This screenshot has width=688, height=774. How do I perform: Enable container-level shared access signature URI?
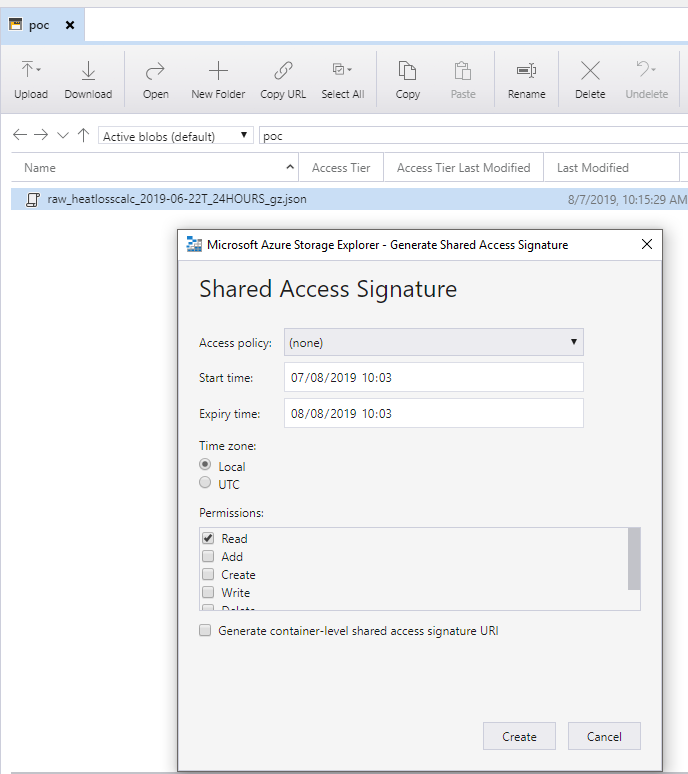click(205, 630)
